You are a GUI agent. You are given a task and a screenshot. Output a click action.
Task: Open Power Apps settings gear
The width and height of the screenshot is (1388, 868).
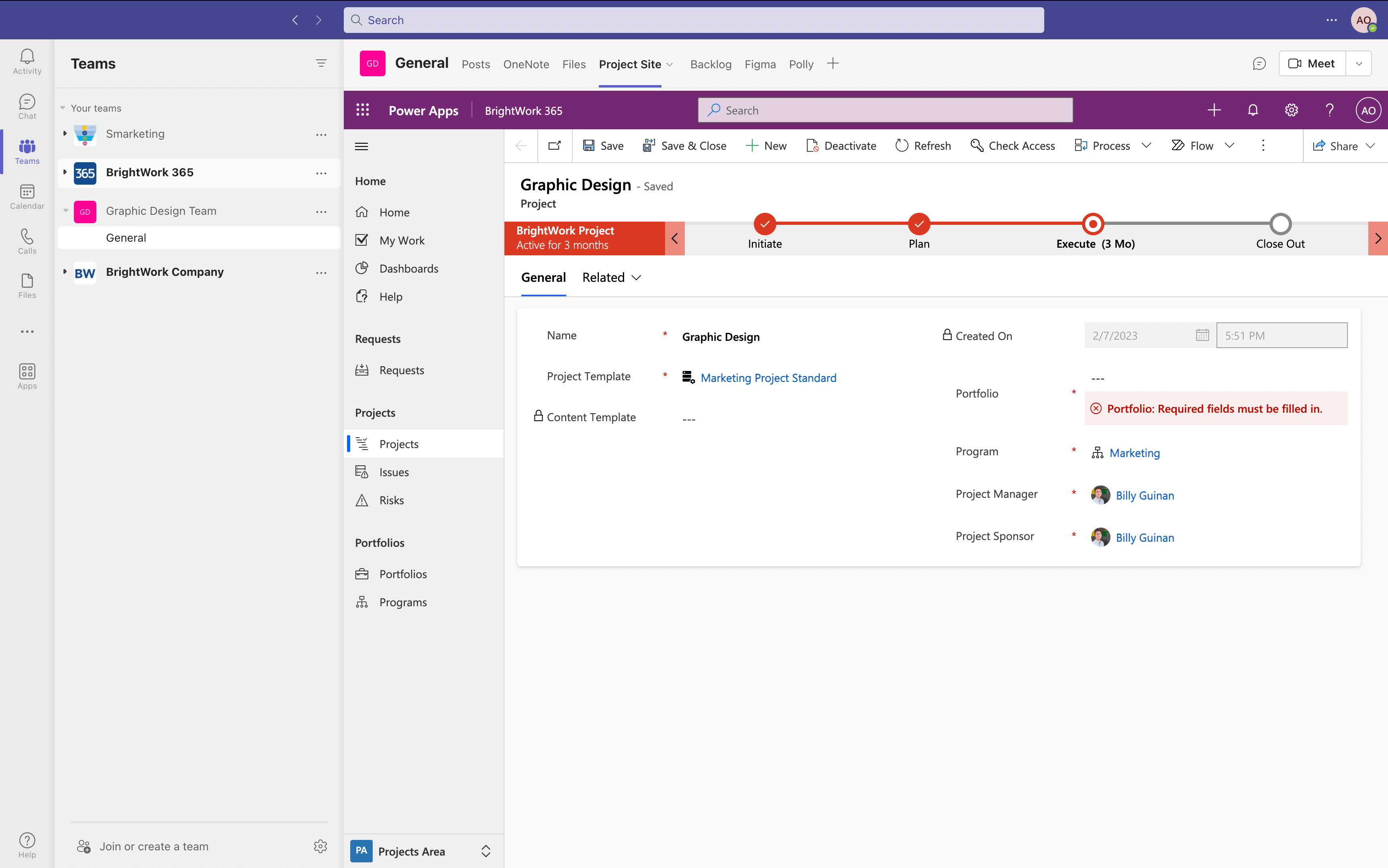pos(1292,110)
